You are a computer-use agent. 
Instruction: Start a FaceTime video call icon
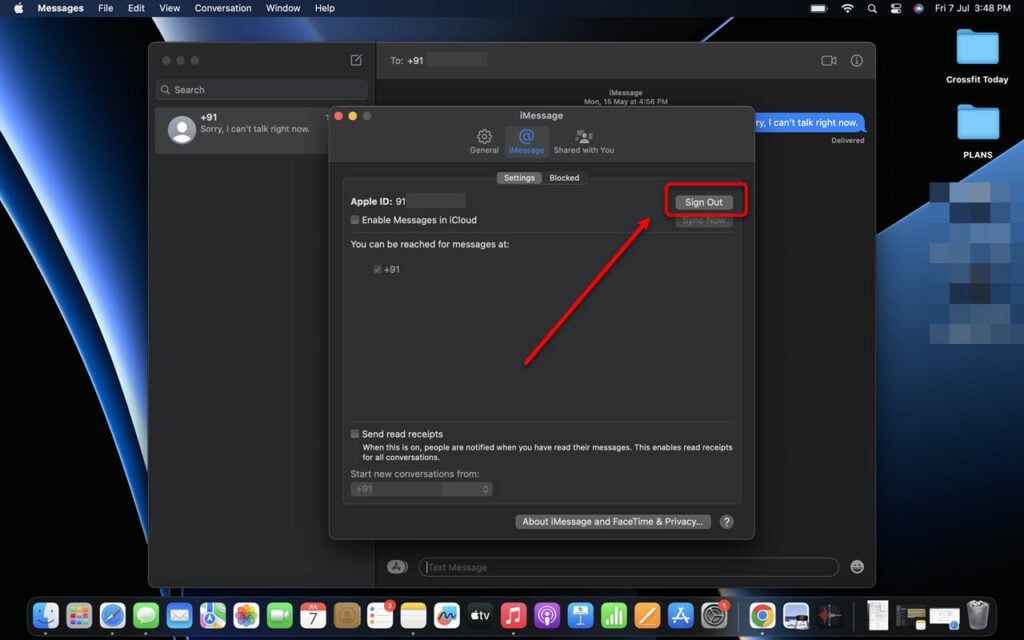click(x=829, y=61)
